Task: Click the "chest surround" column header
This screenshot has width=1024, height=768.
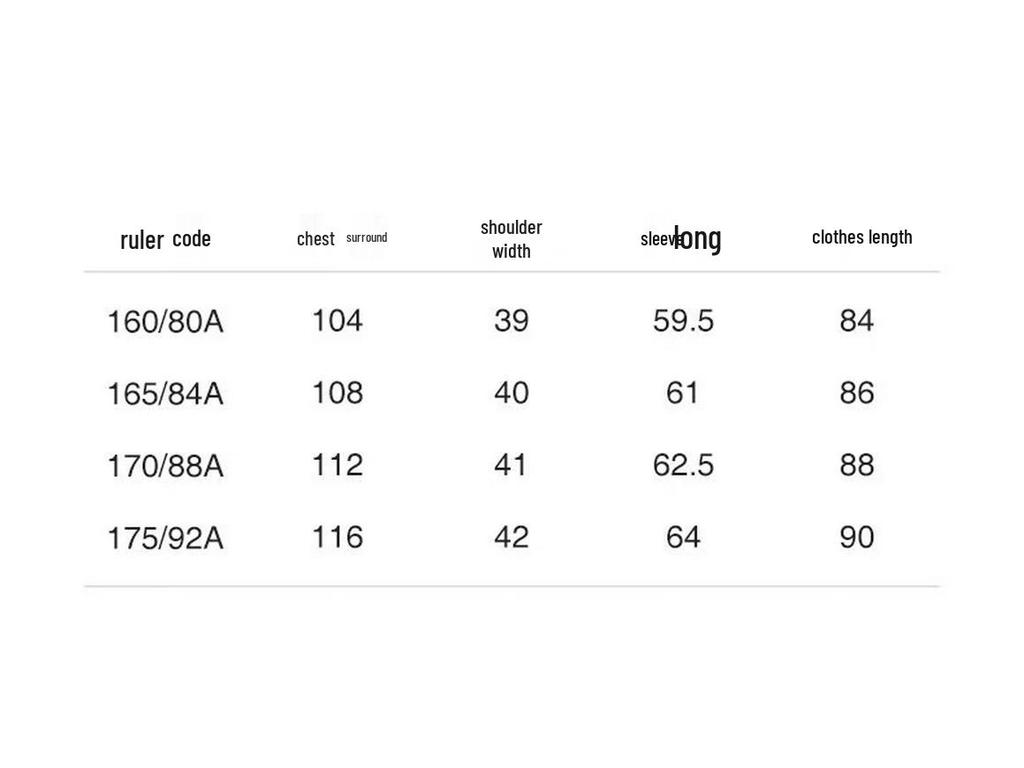Action: tap(341, 238)
